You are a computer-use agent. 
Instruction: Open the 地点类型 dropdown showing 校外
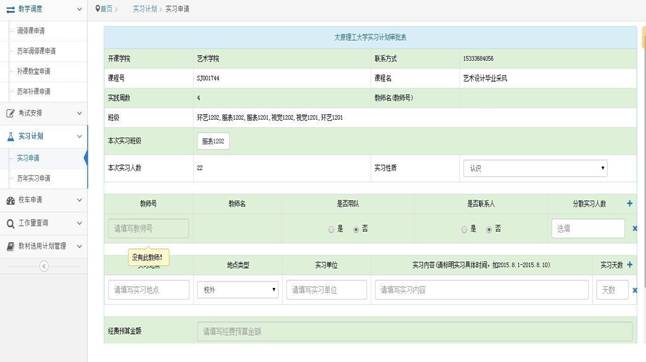pyautogui.click(x=238, y=290)
